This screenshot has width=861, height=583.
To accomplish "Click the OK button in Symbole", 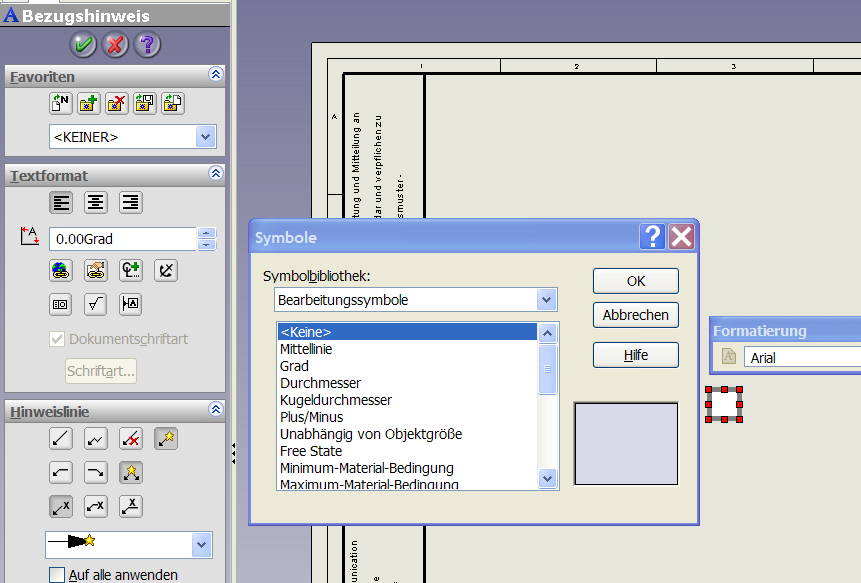I will 635,281.
